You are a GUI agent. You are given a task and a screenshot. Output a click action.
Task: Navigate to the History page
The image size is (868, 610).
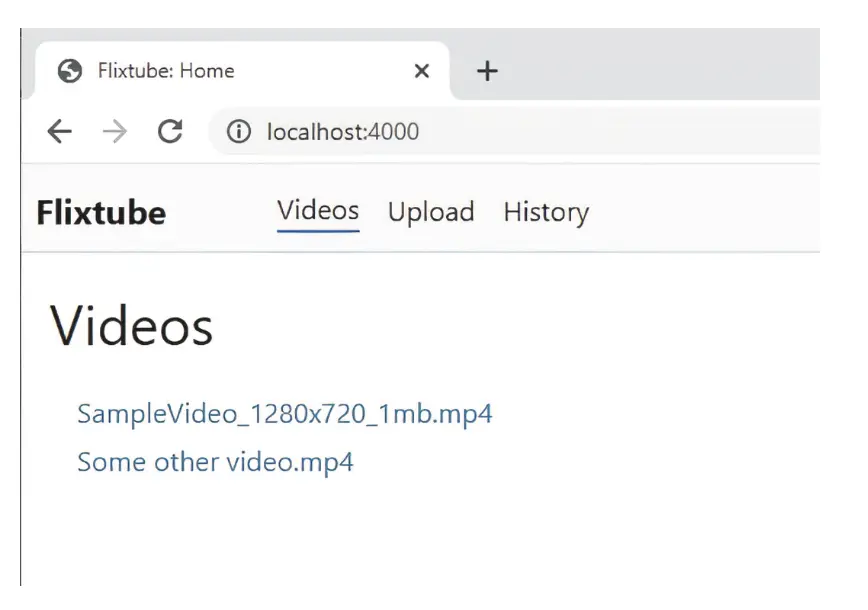pos(546,212)
